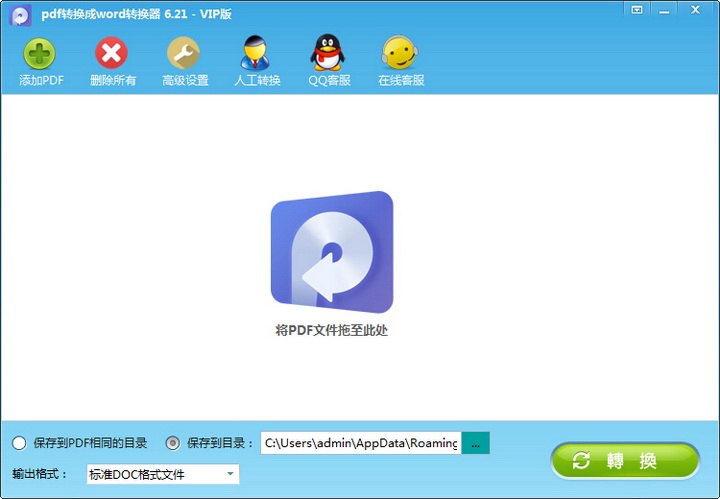This screenshot has width=720, height=499.
Task: Click the Add PDF (添加PDF) green plus icon
Action: click(x=39, y=53)
